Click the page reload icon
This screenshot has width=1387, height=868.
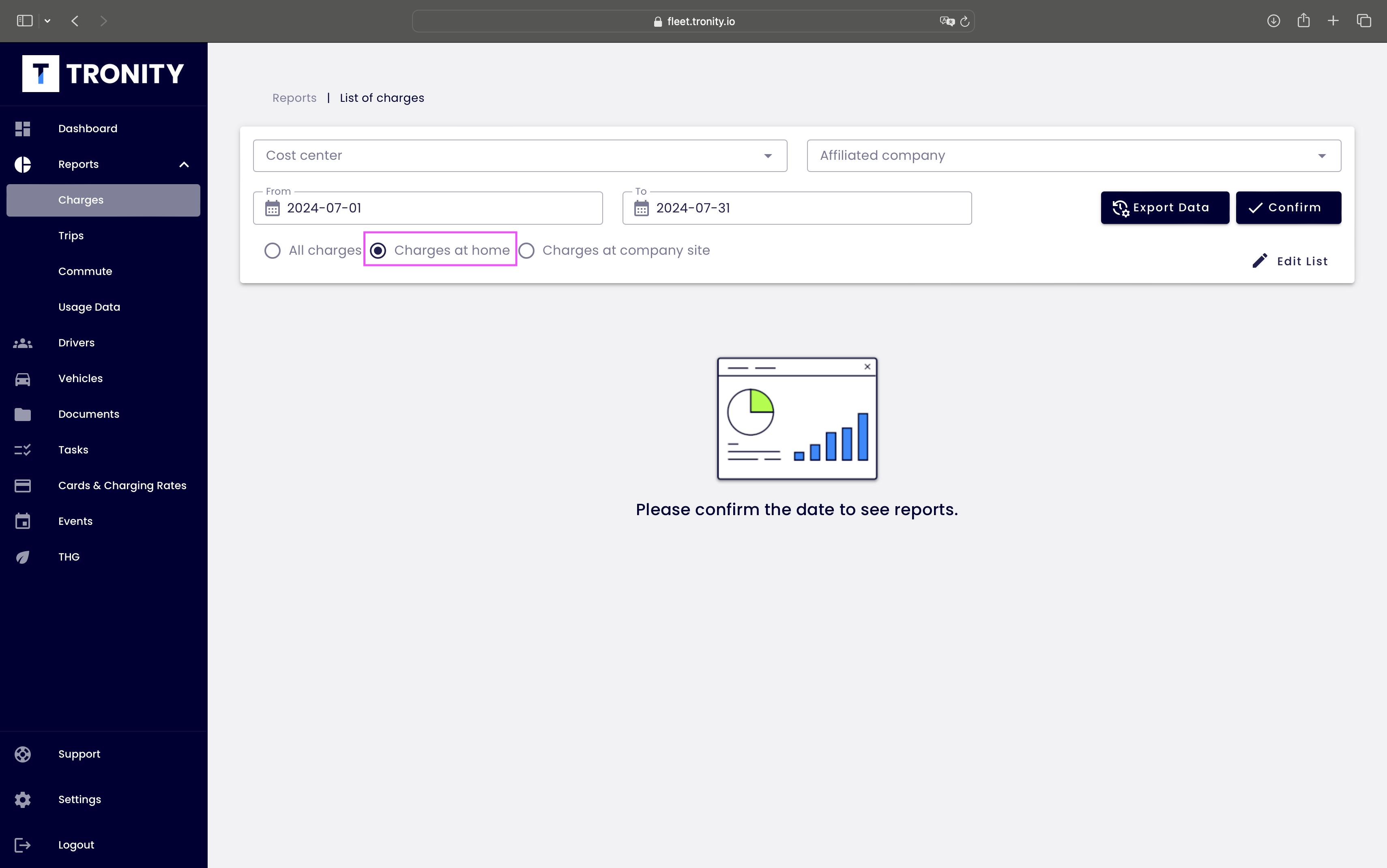[965, 21]
